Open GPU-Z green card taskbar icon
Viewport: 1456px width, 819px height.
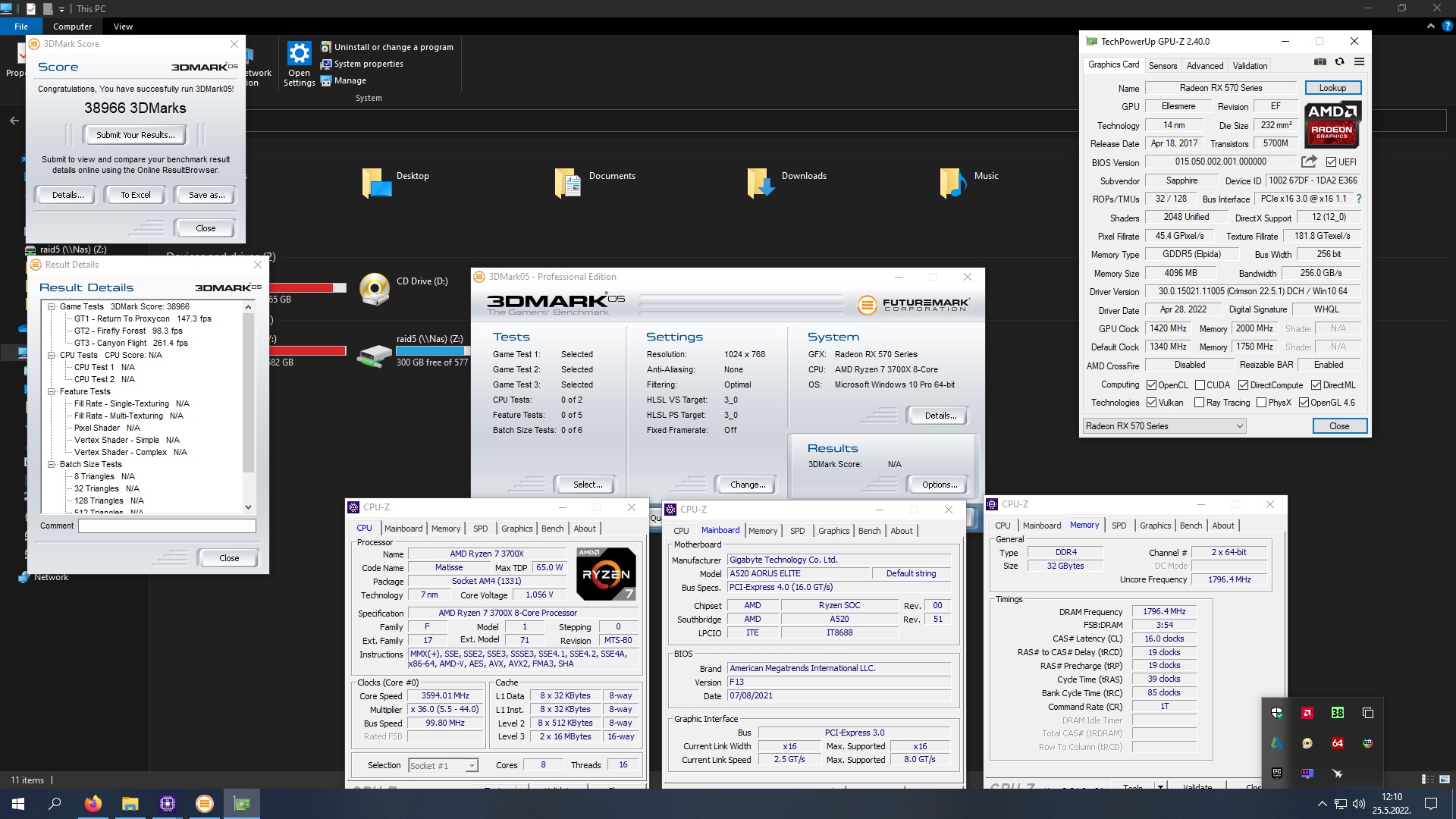(242, 804)
